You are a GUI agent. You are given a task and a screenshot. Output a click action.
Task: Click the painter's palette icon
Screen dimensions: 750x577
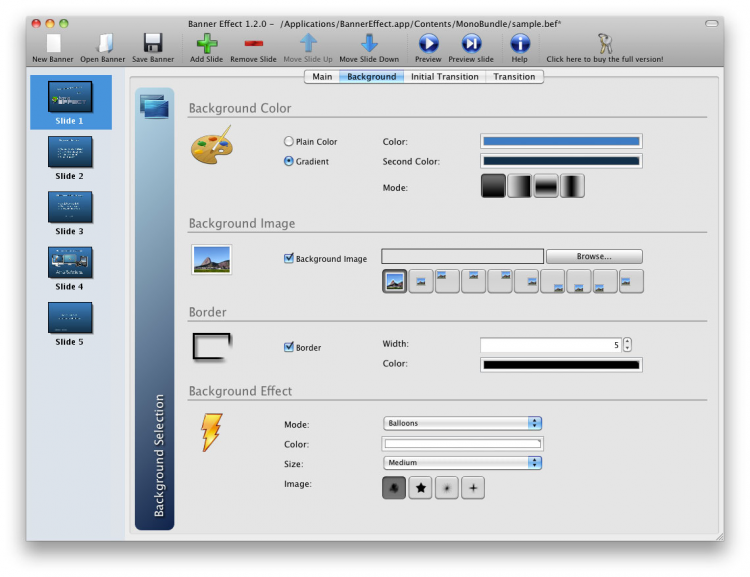point(212,145)
